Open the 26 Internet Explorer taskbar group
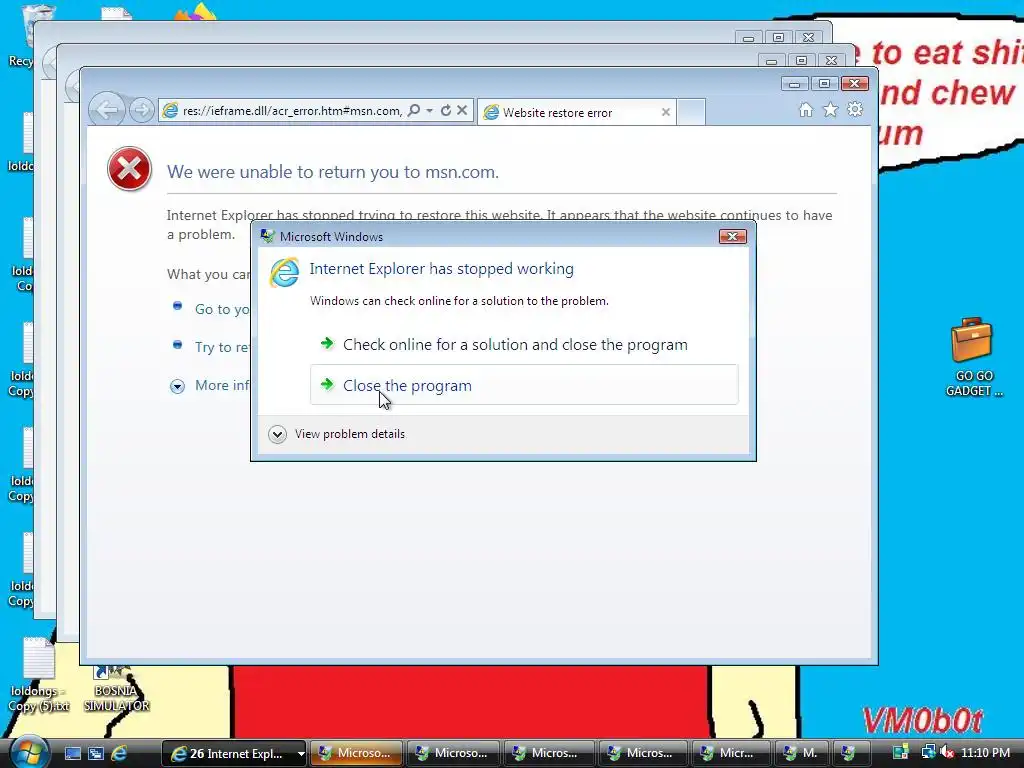Image resolution: width=1024 pixels, height=768 pixels. point(234,754)
